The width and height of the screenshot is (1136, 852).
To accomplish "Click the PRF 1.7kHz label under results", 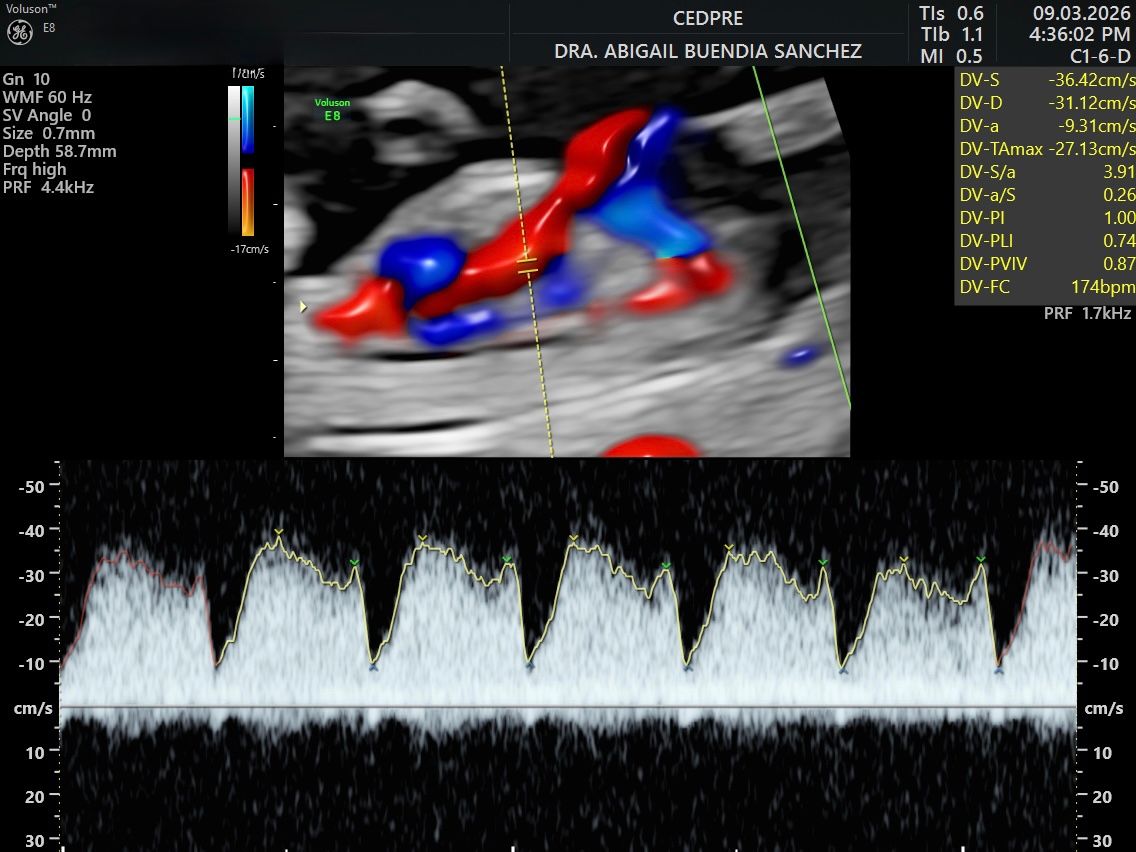I will pos(1087,314).
